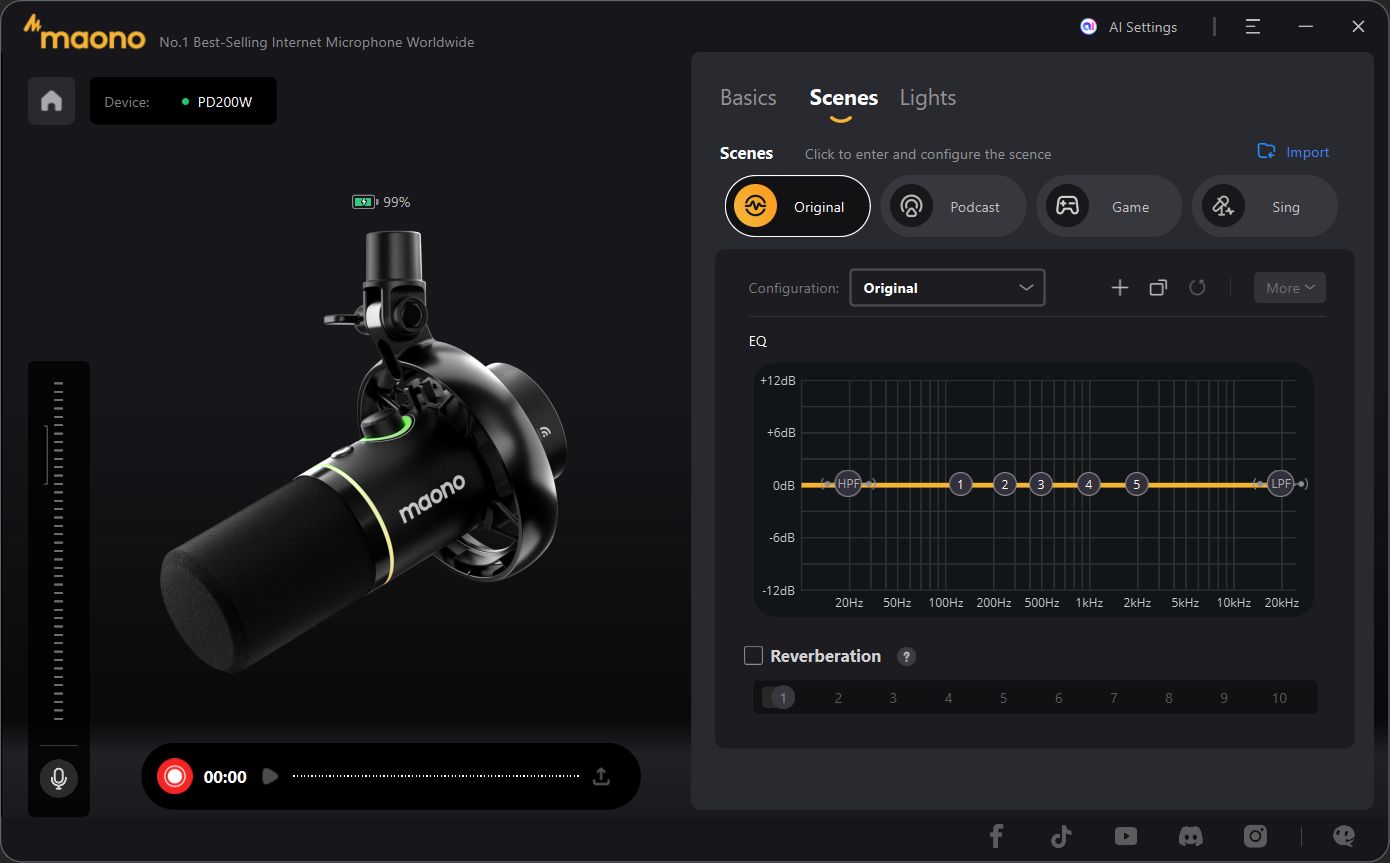Open the Facebook page icon
Screen dimensions: 1390x863
[996, 836]
